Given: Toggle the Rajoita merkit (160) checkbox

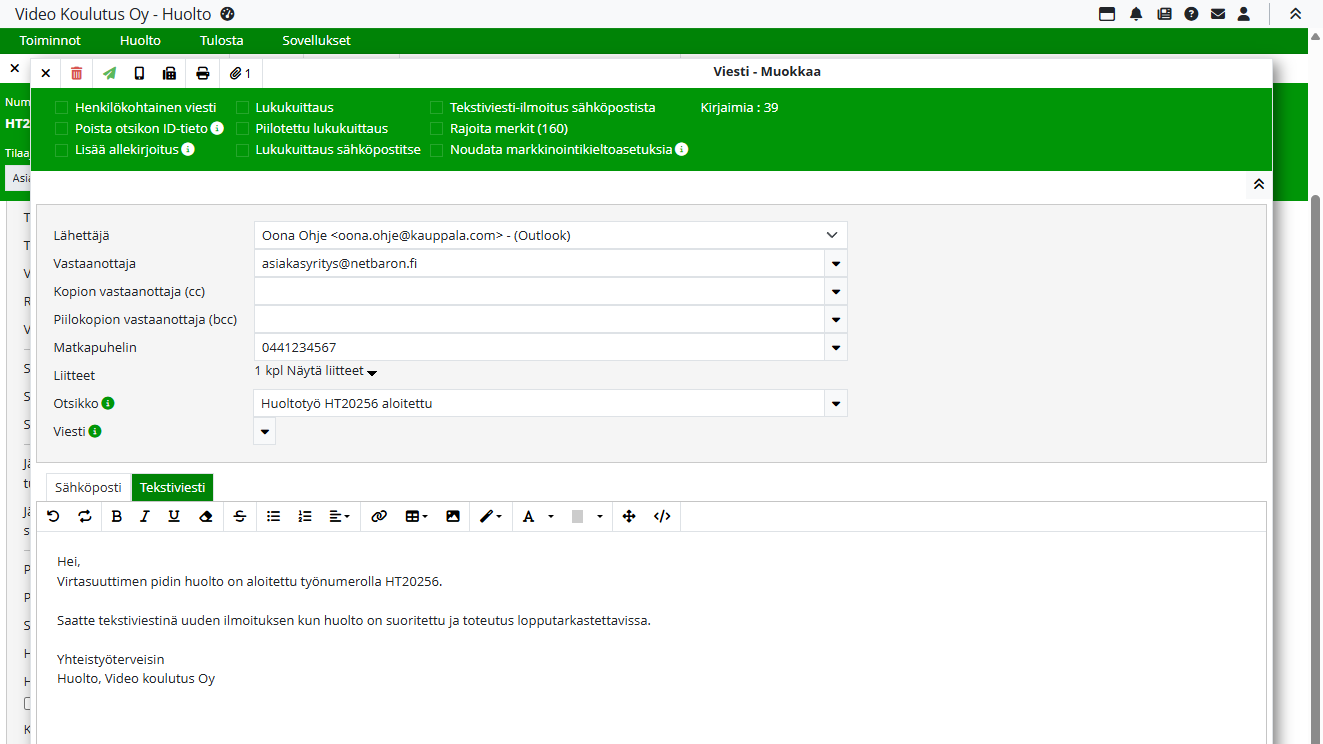Looking at the screenshot, I should (437, 129).
